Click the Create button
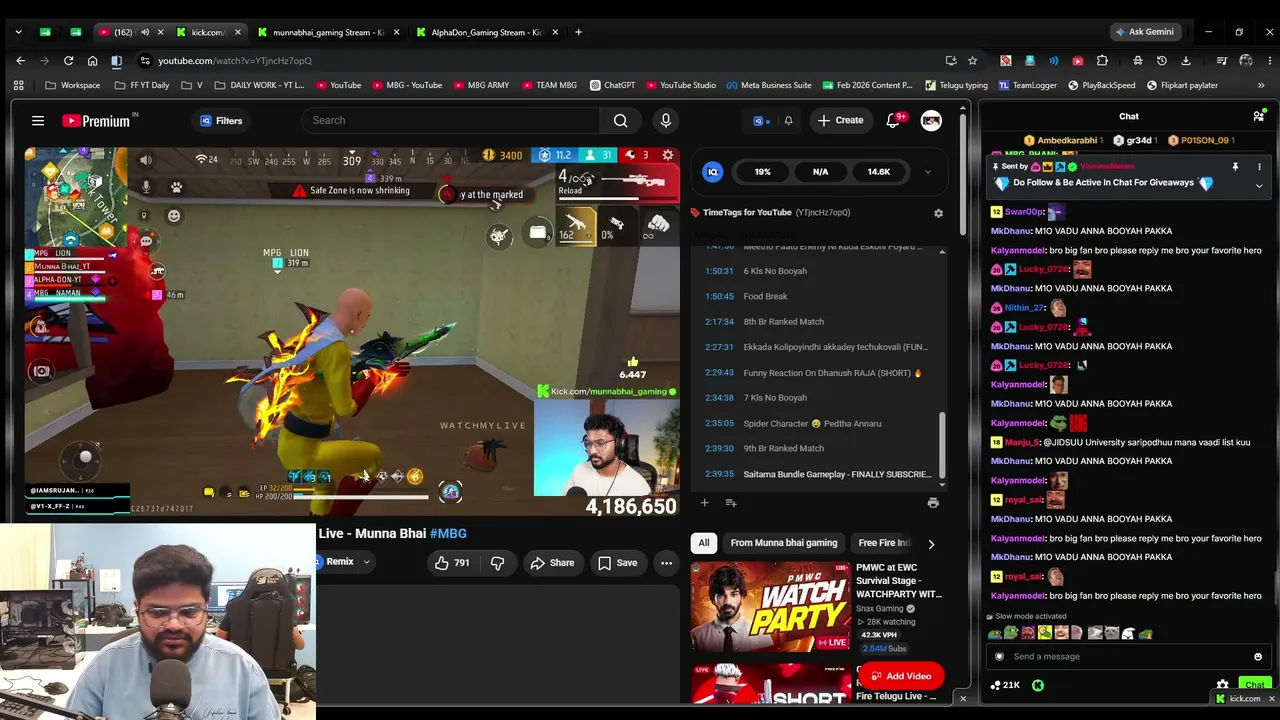Viewport: 1280px width, 720px height. [x=840, y=121]
